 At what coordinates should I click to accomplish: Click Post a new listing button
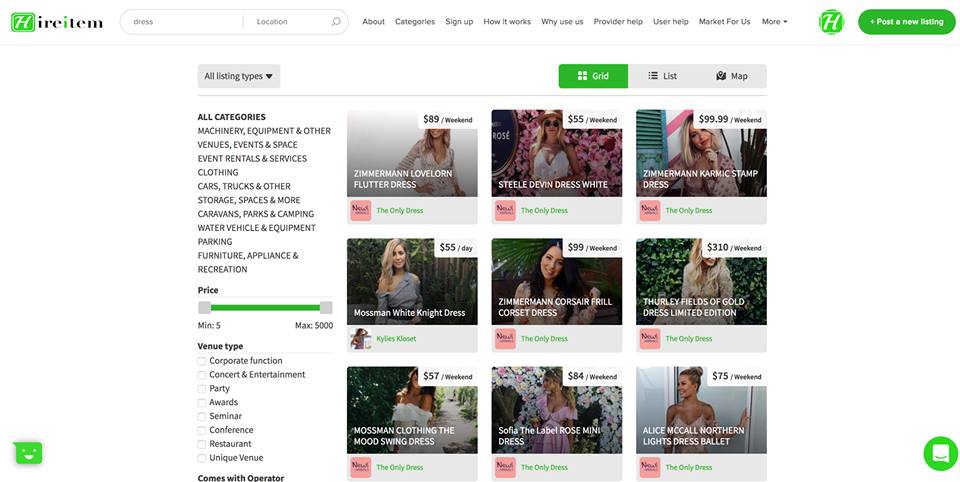(906, 21)
